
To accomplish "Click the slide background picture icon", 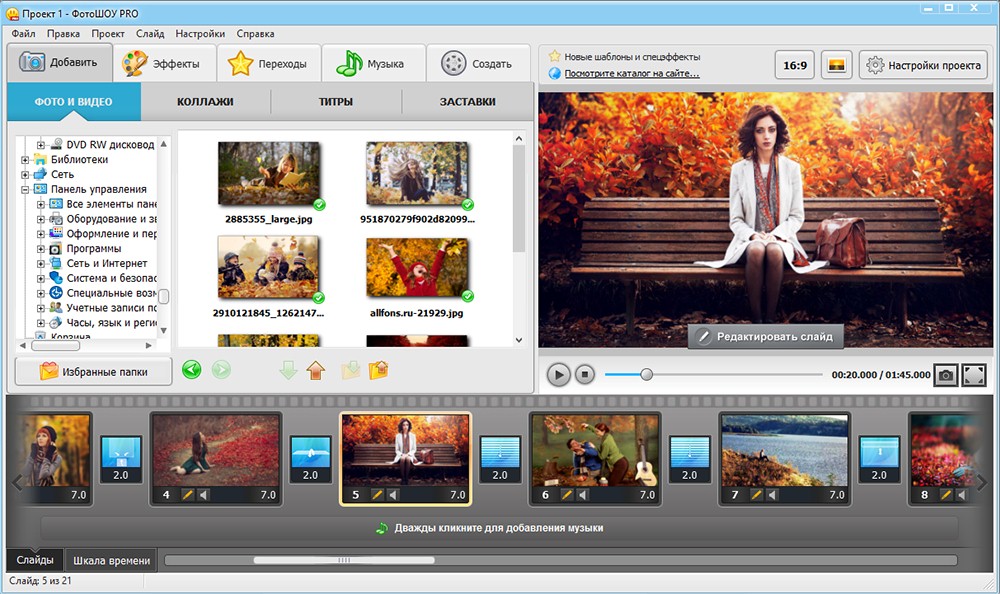I will [836, 66].
